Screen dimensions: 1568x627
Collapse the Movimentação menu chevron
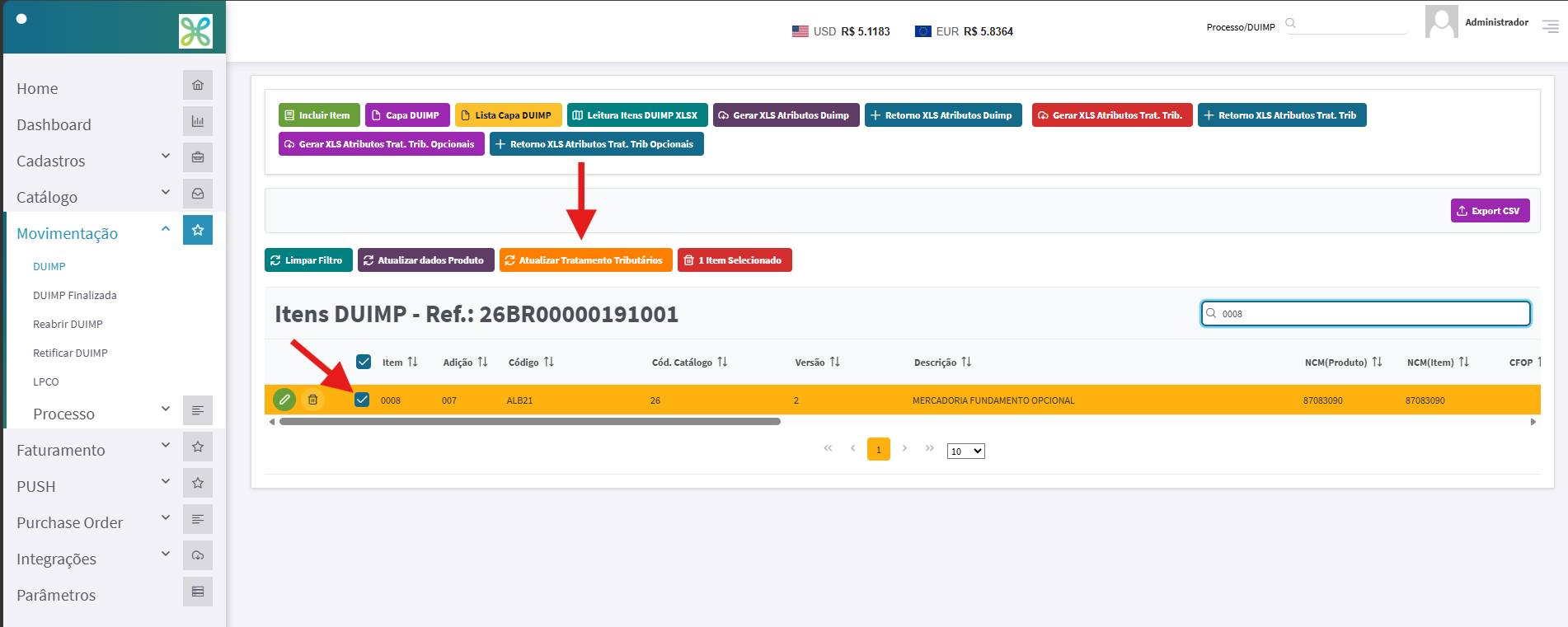coord(166,228)
